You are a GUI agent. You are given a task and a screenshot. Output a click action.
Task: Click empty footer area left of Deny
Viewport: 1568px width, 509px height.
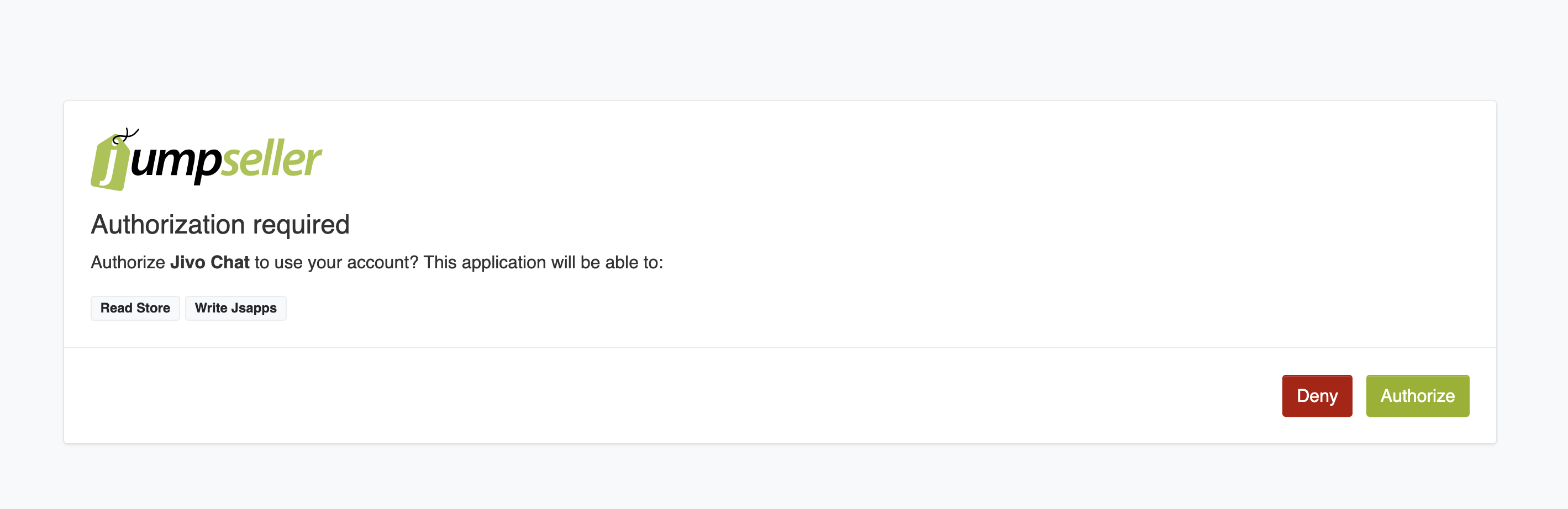[670, 396]
